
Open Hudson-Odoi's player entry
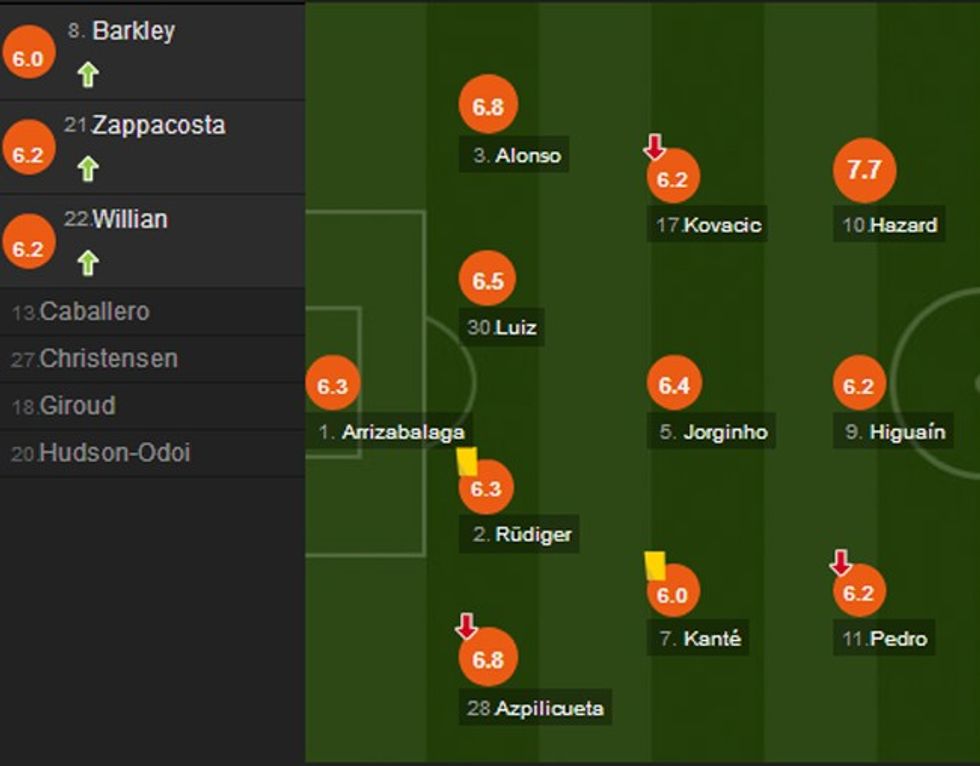(114, 453)
